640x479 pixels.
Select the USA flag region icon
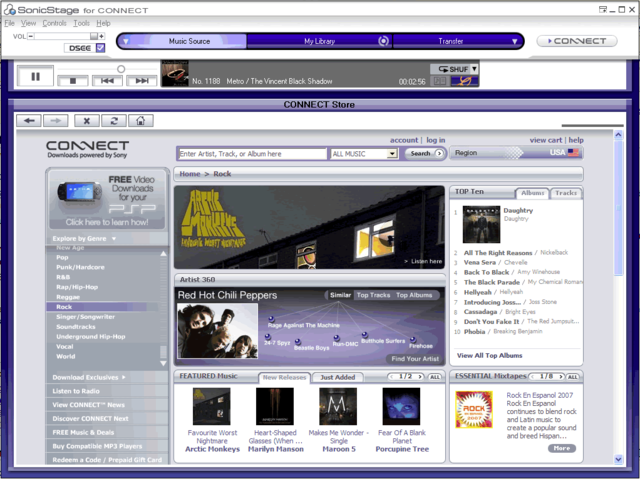tap(573, 153)
